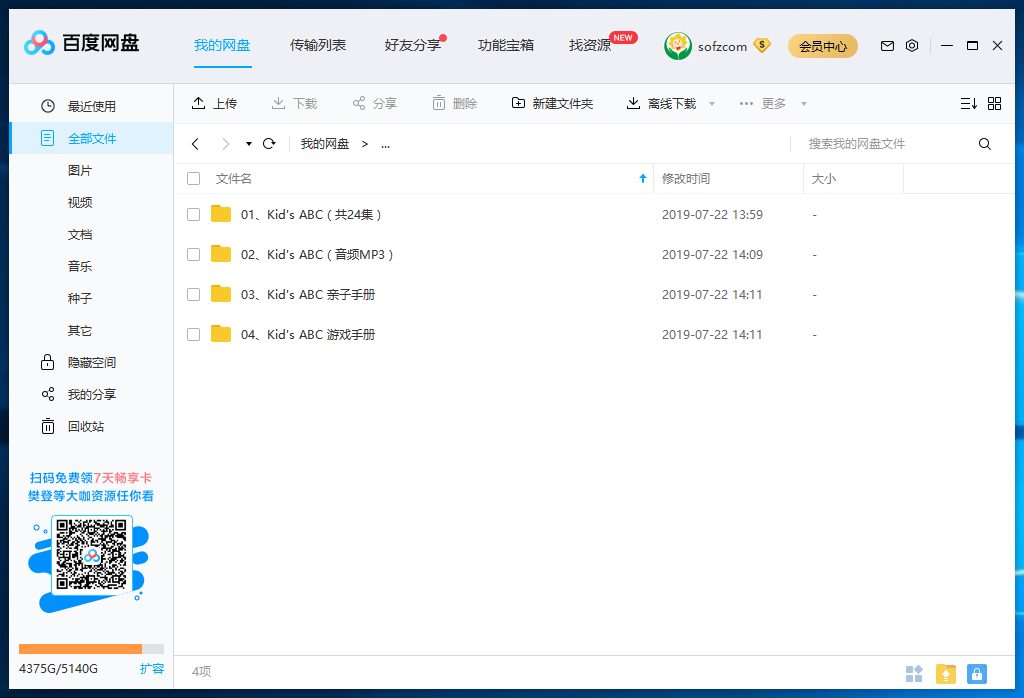Check the box for 04、Kid's ABC 游戏手册
Screen dimensions: 1024x698
(193, 334)
